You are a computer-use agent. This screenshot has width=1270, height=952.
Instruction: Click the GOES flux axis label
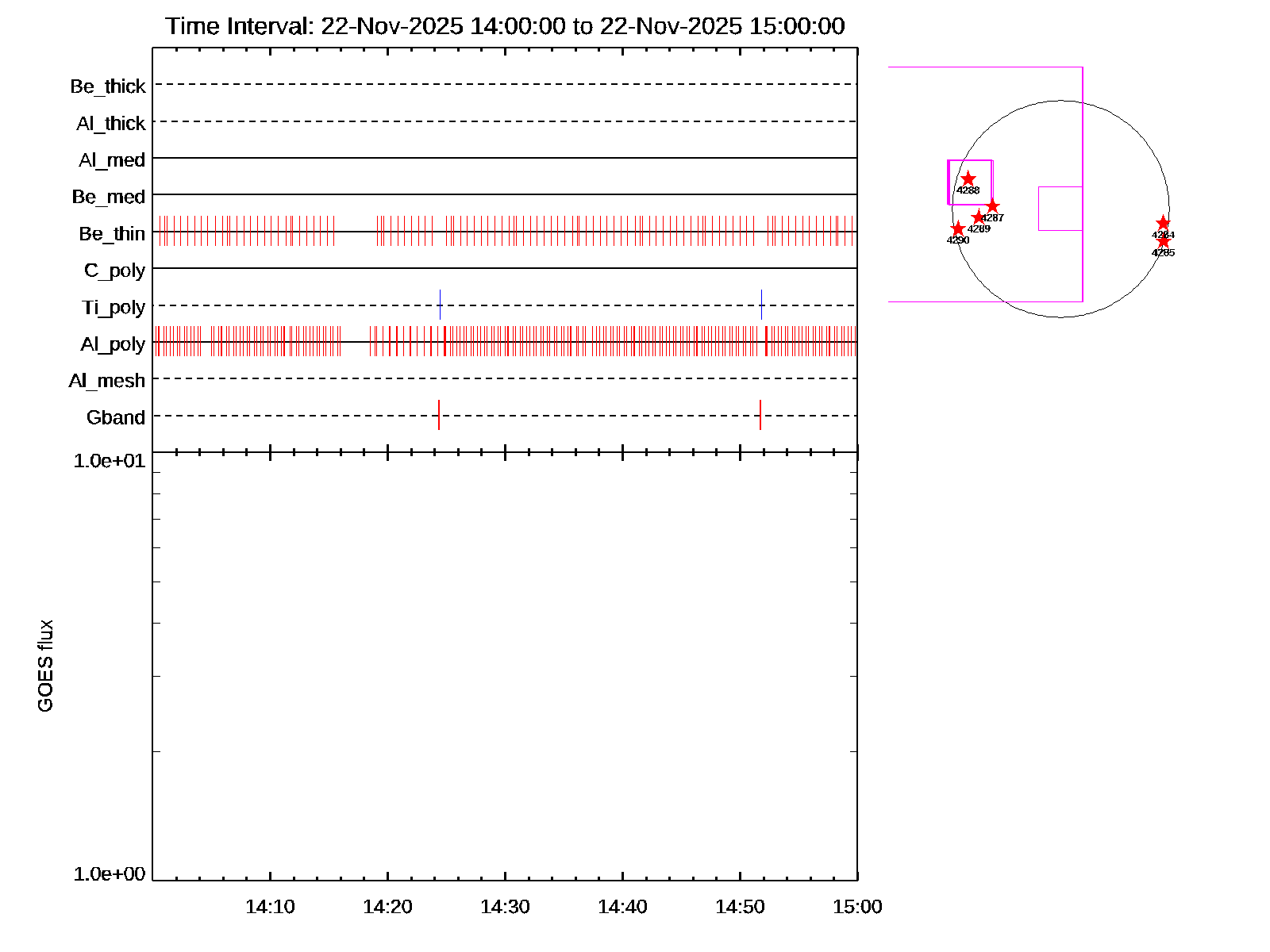(x=46, y=666)
